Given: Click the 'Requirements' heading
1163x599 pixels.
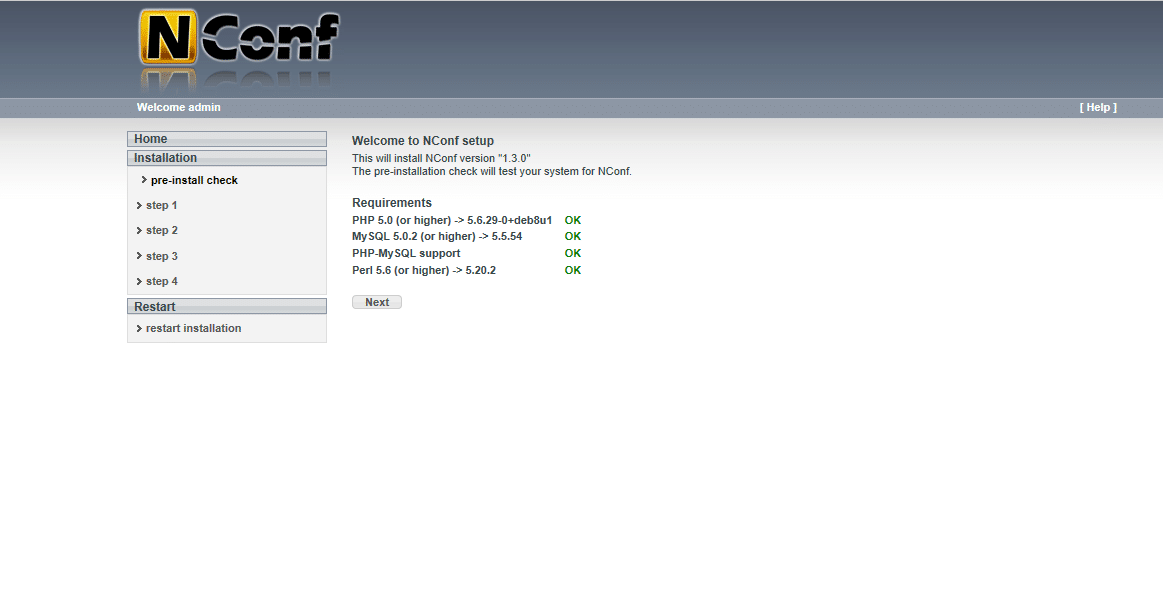Looking at the screenshot, I should (x=392, y=203).
